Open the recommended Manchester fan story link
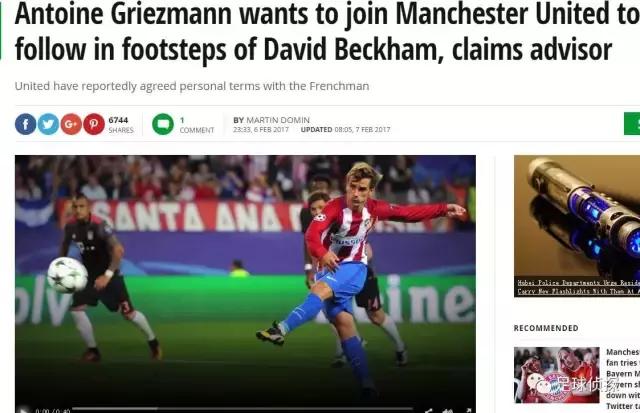Screen dimensions: 640x413 click(x=623, y=379)
